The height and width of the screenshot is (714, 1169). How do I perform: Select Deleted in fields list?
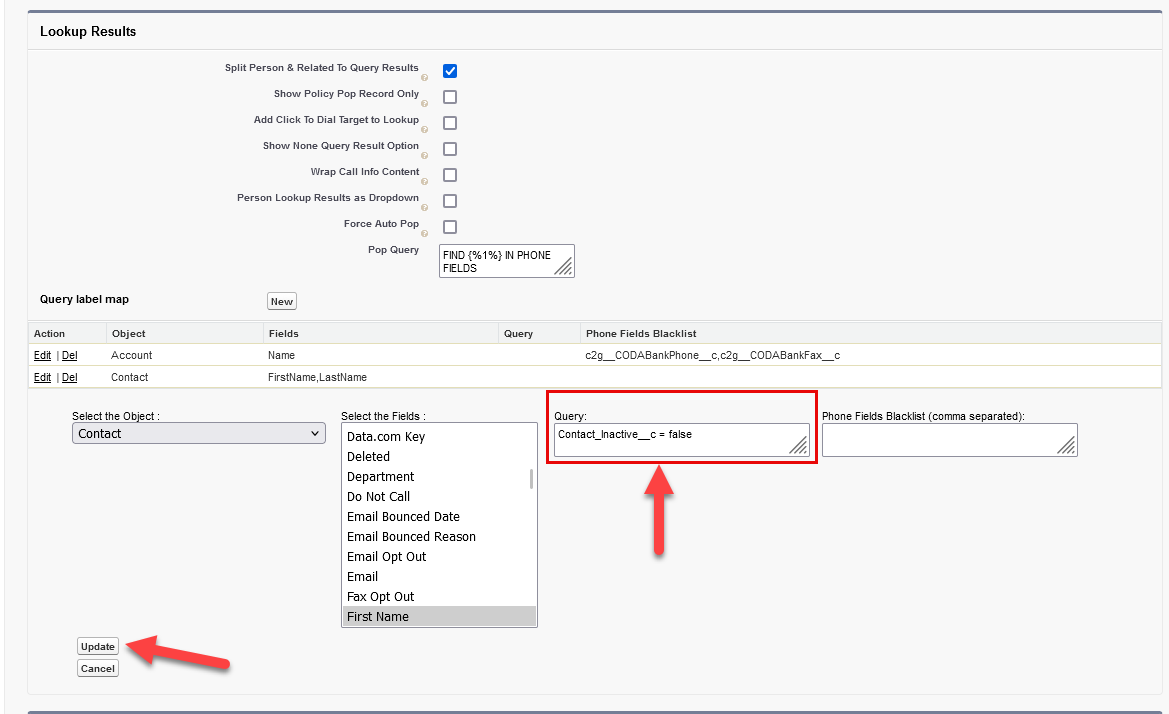(x=438, y=457)
